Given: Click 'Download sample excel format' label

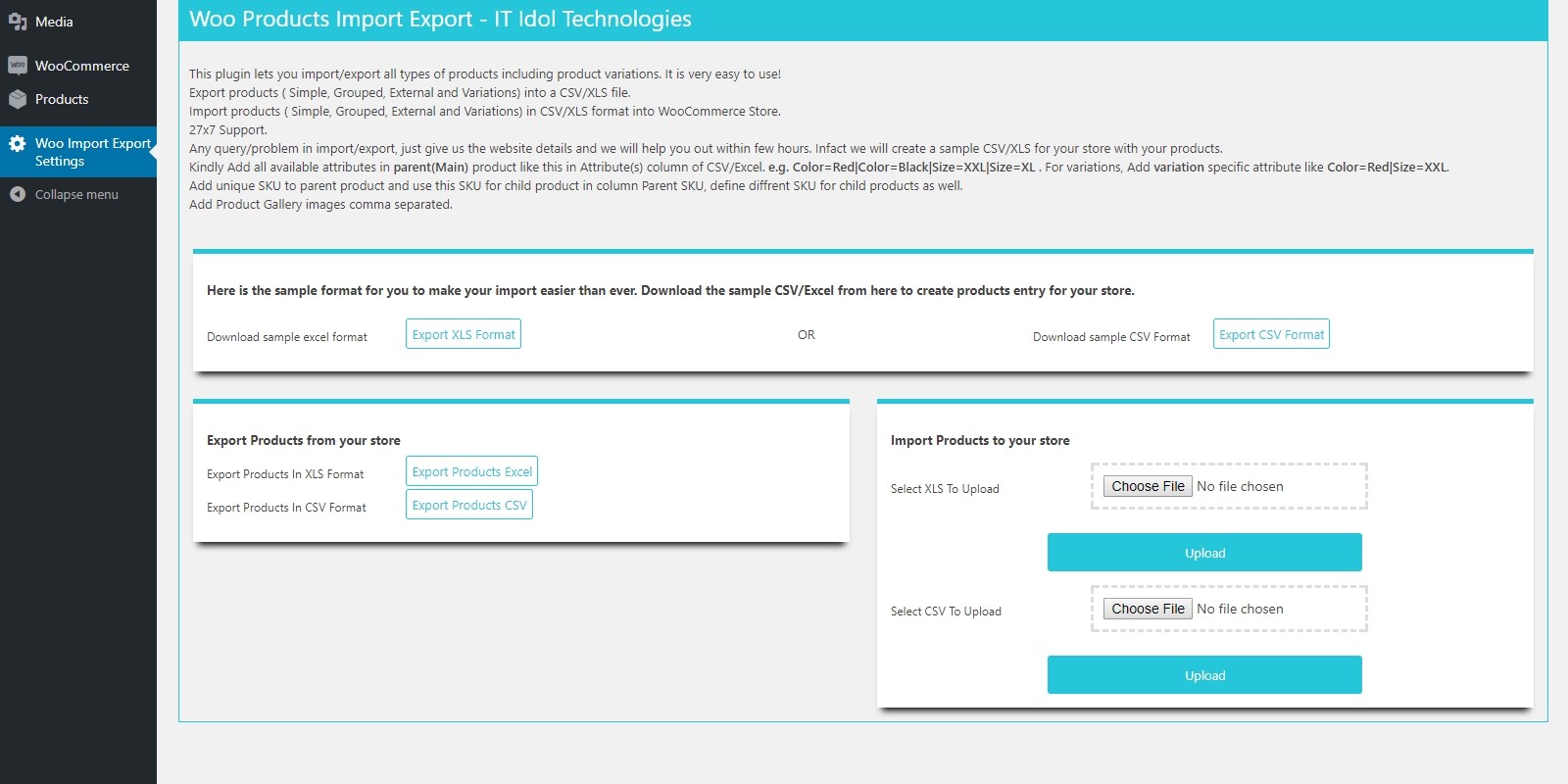Looking at the screenshot, I should (x=287, y=337).
